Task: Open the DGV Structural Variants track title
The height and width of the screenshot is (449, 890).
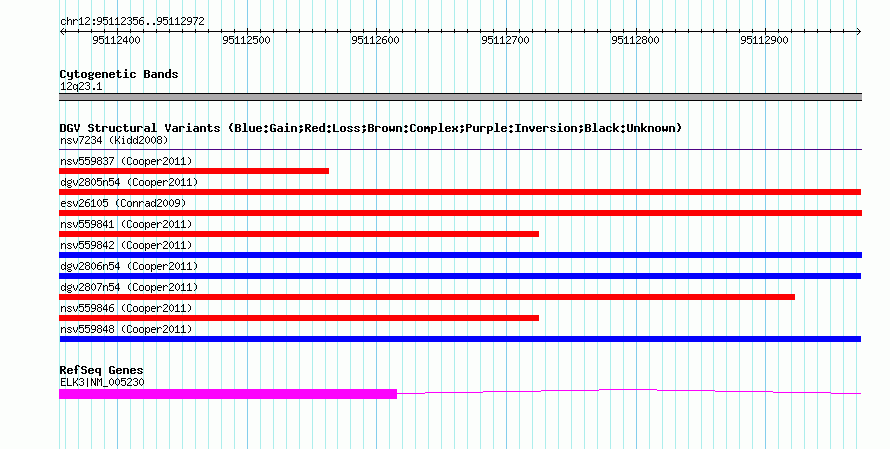Action: point(371,128)
